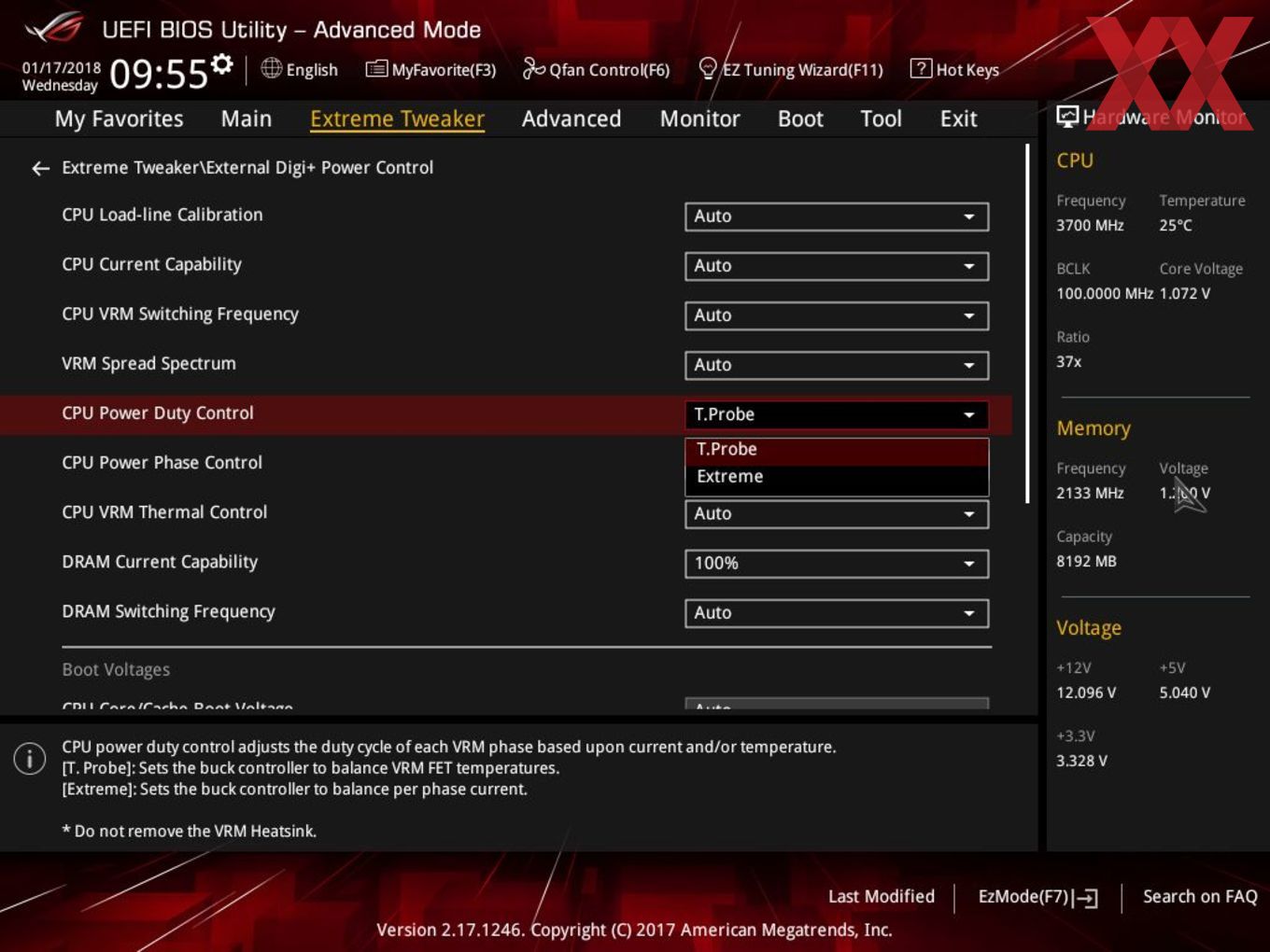This screenshot has height=952, width=1270.
Task: Click the 2133 MHz memory frequency value
Action: 1090,493
